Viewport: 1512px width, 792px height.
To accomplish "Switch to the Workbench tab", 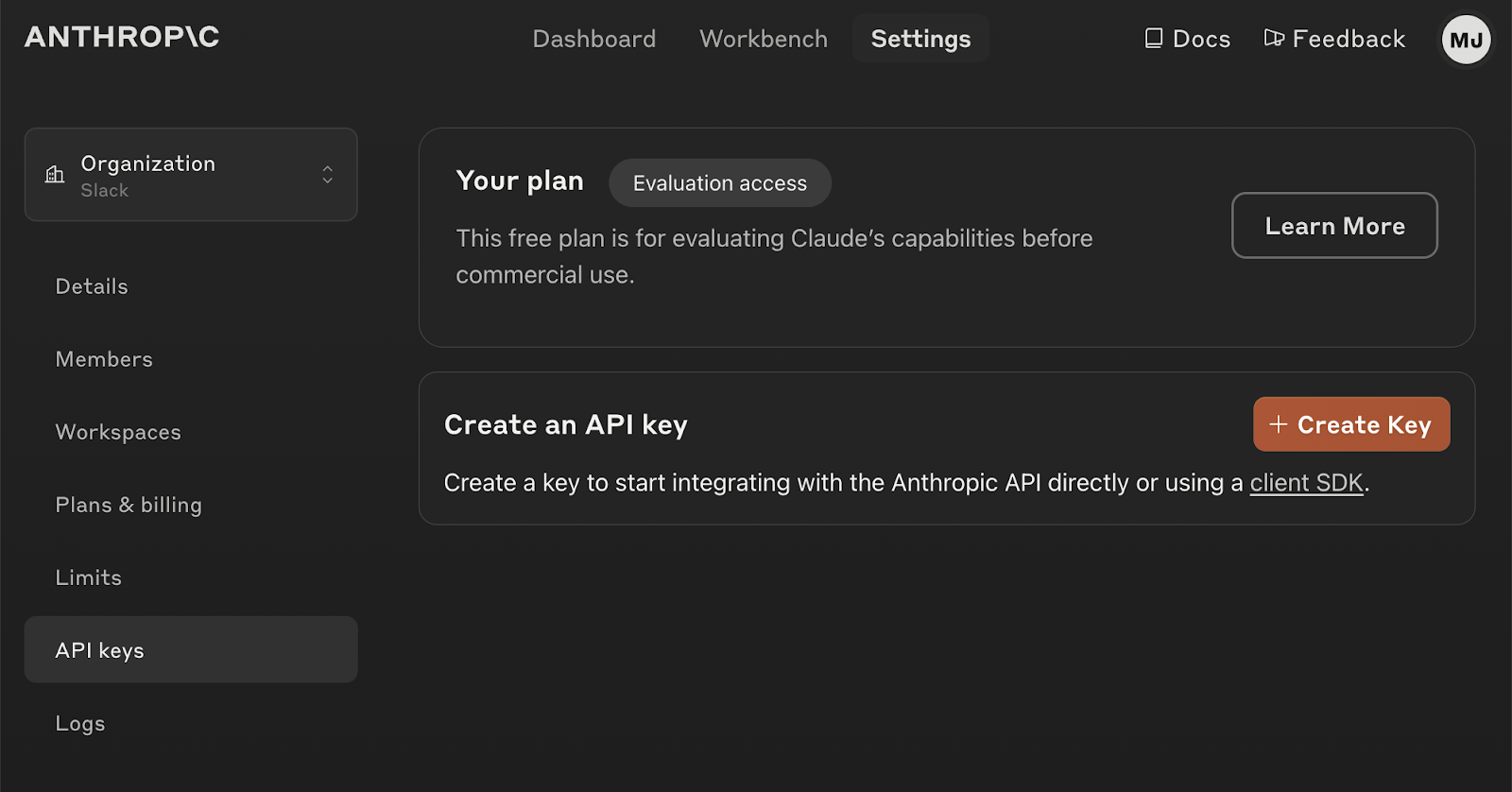I will 764,39.
